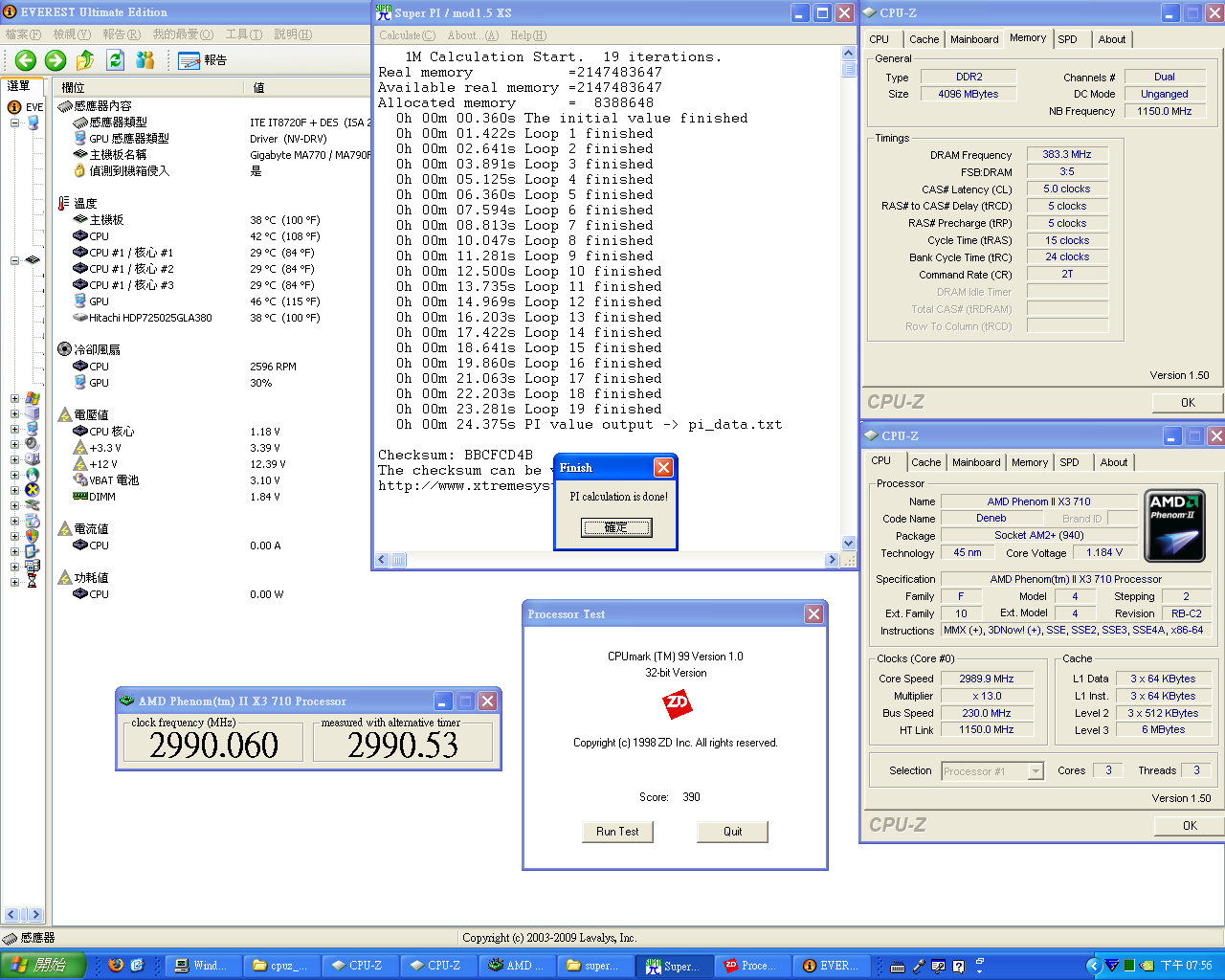Click EVEREST tree horizontal scrollbar left arrow

pyautogui.click(x=12, y=915)
